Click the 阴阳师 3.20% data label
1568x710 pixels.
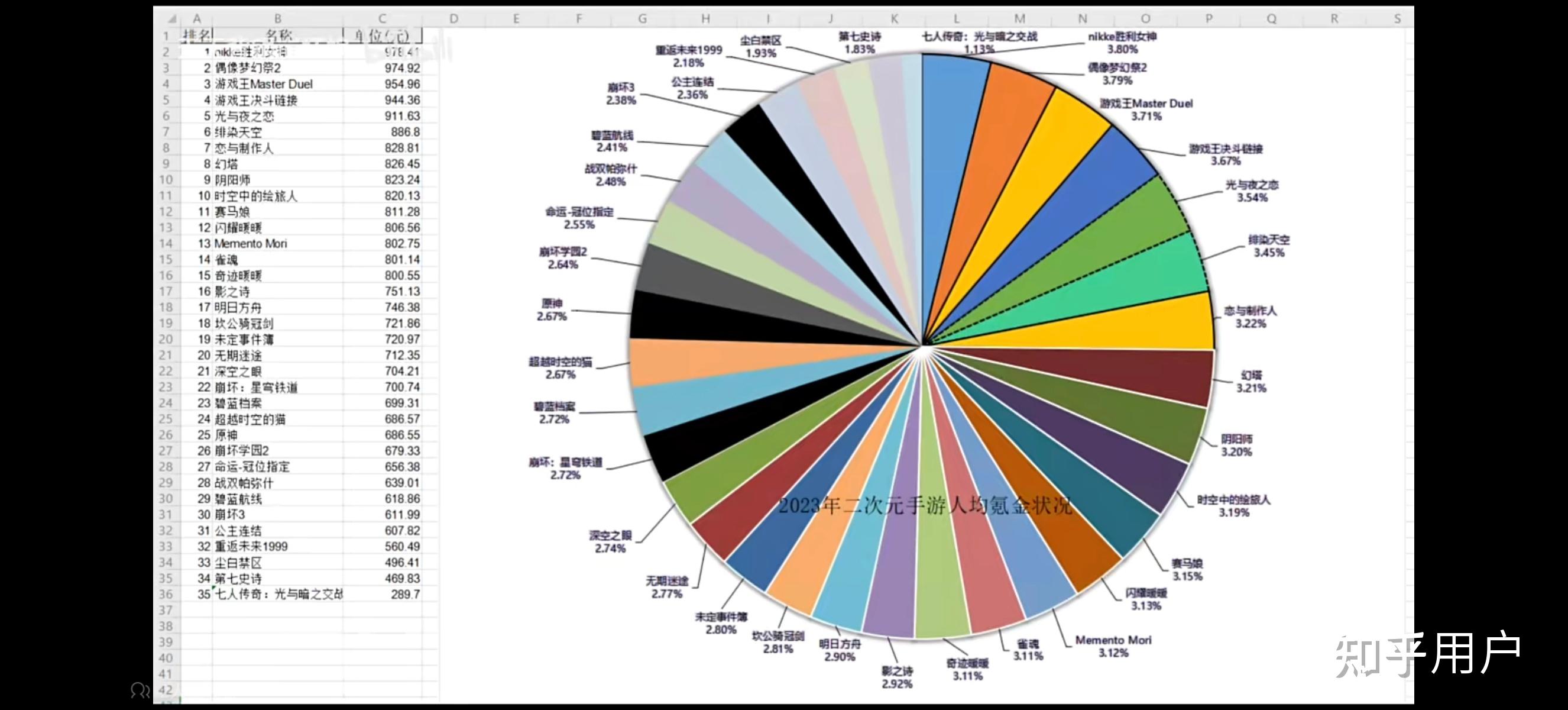(x=1236, y=445)
